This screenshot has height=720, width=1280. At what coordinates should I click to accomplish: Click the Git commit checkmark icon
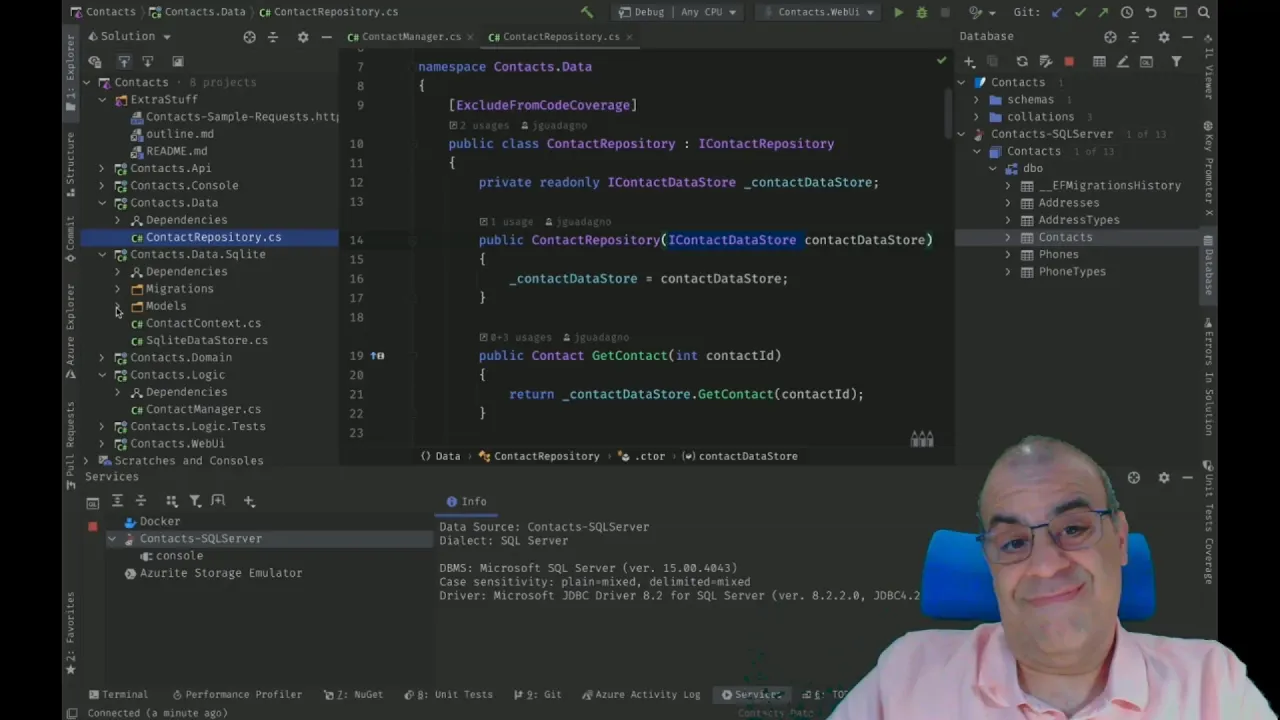[x=1080, y=12]
